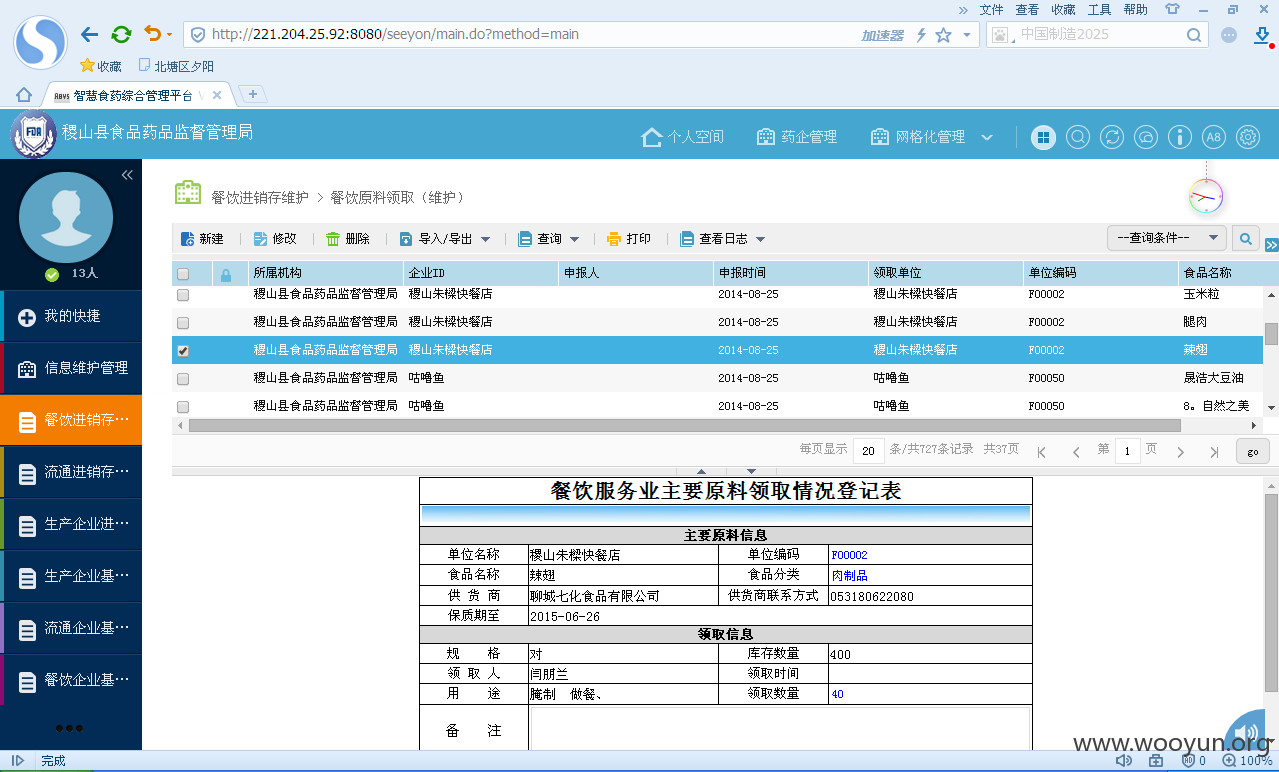Click the 删除 toolbar button
The image size is (1279, 772).
click(x=347, y=239)
